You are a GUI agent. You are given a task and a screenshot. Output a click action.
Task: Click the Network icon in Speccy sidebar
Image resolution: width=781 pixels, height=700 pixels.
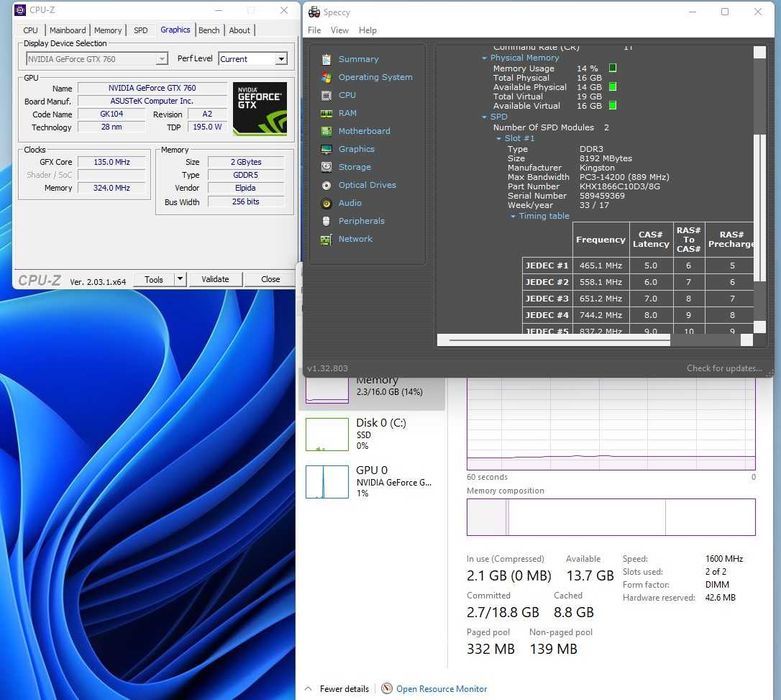coord(326,240)
